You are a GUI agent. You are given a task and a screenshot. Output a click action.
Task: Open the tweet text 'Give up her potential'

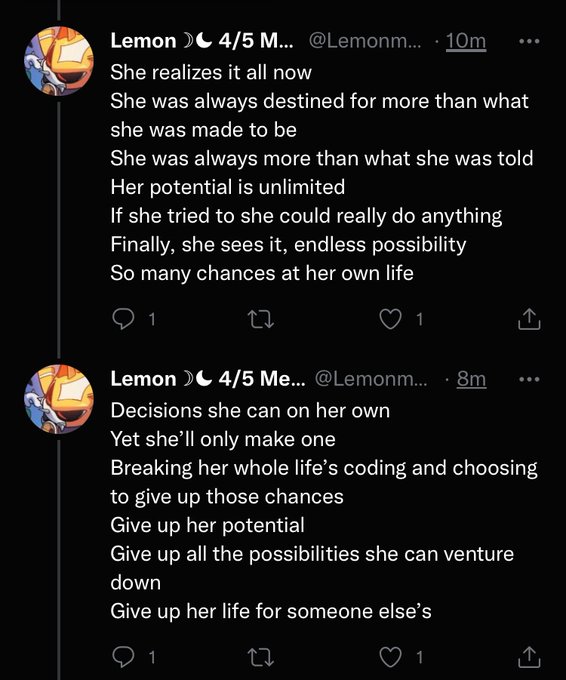[207, 525]
